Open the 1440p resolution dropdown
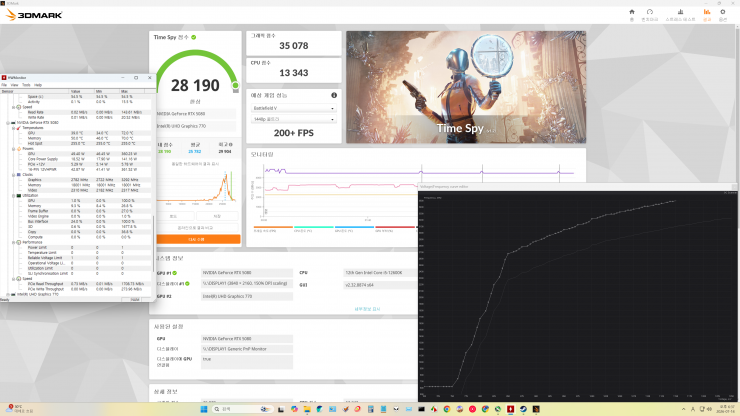 point(293,119)
